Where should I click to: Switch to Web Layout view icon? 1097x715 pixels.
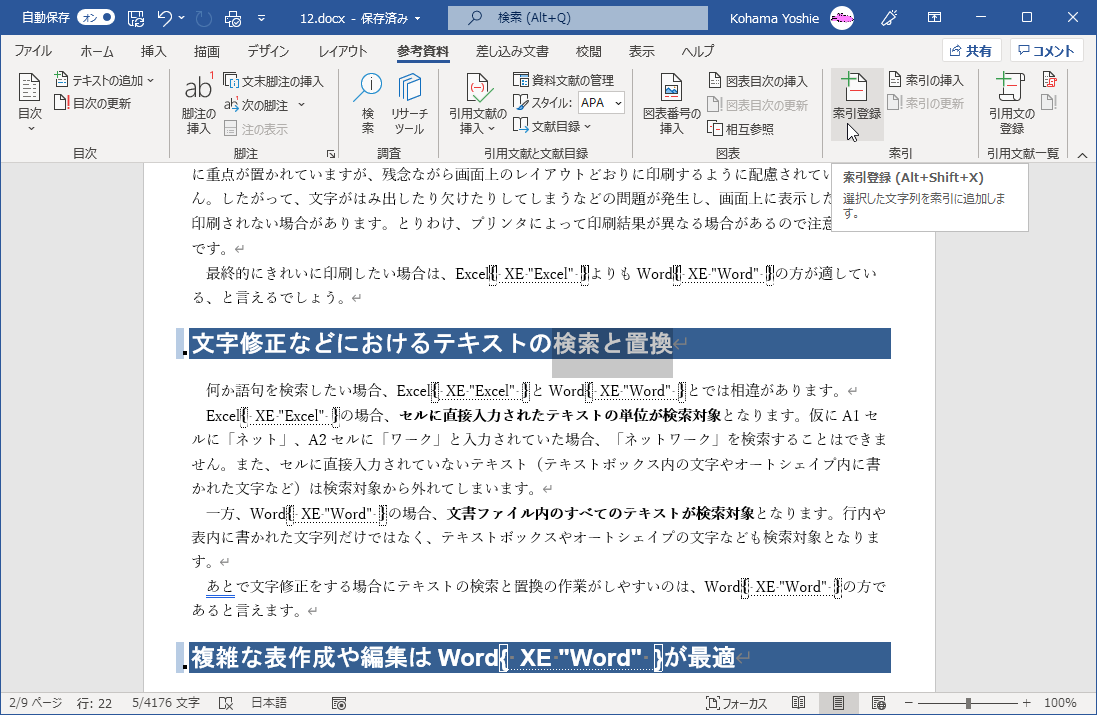click(879, 702)
